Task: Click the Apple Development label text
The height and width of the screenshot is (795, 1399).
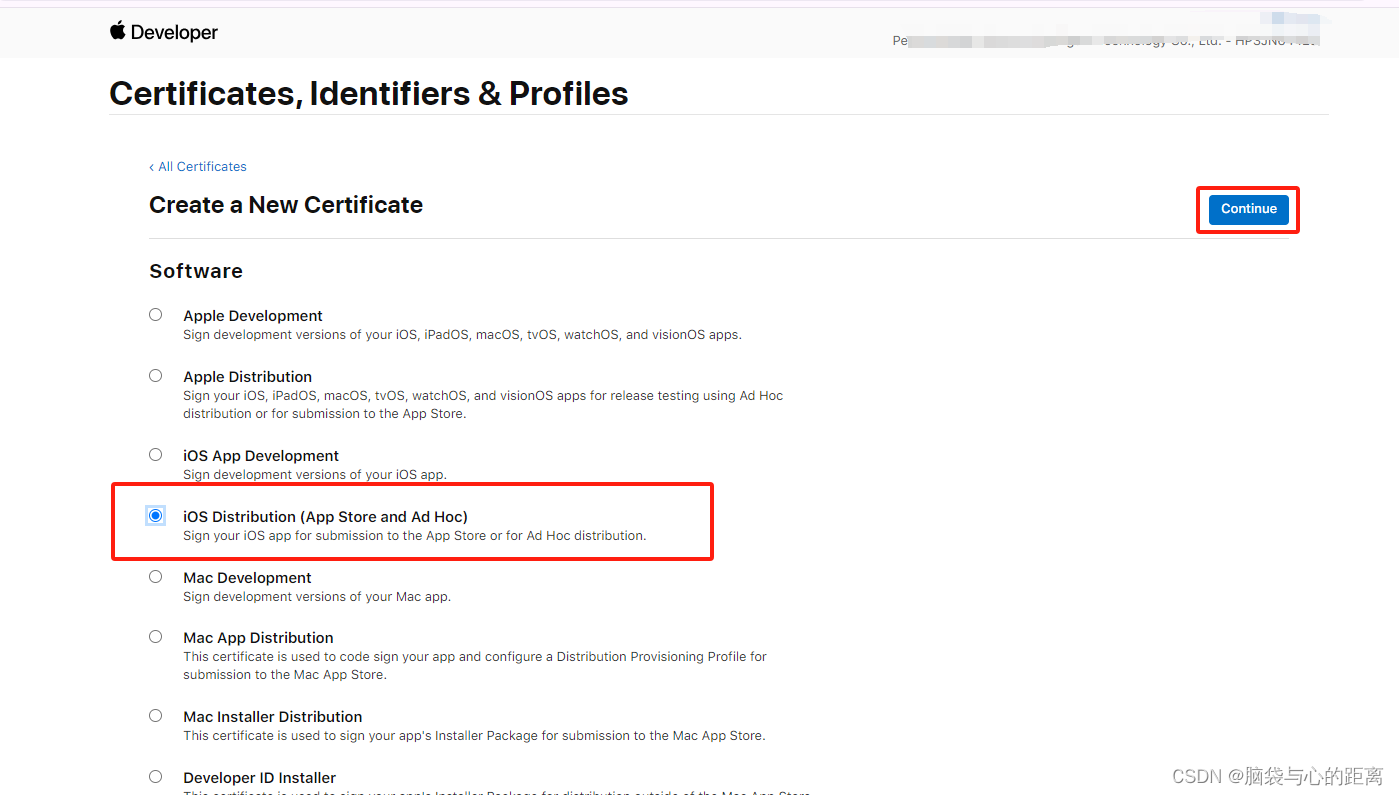Action: click(x=253, y=315)
